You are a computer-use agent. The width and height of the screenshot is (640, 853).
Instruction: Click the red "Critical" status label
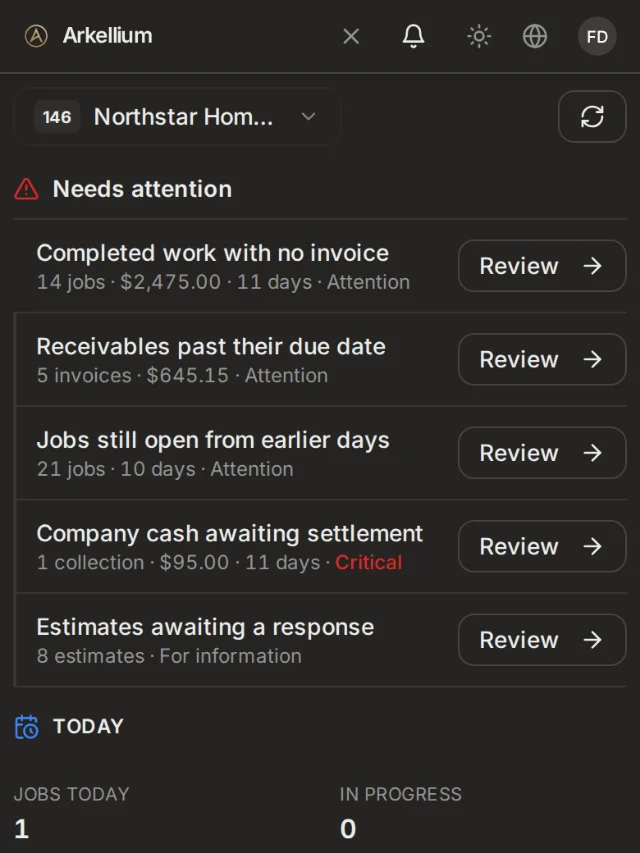coord(368,563)
